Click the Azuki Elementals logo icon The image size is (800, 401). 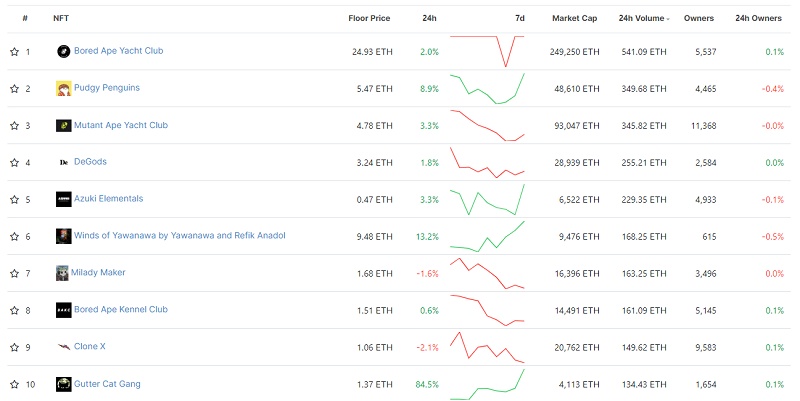[63, 199]
